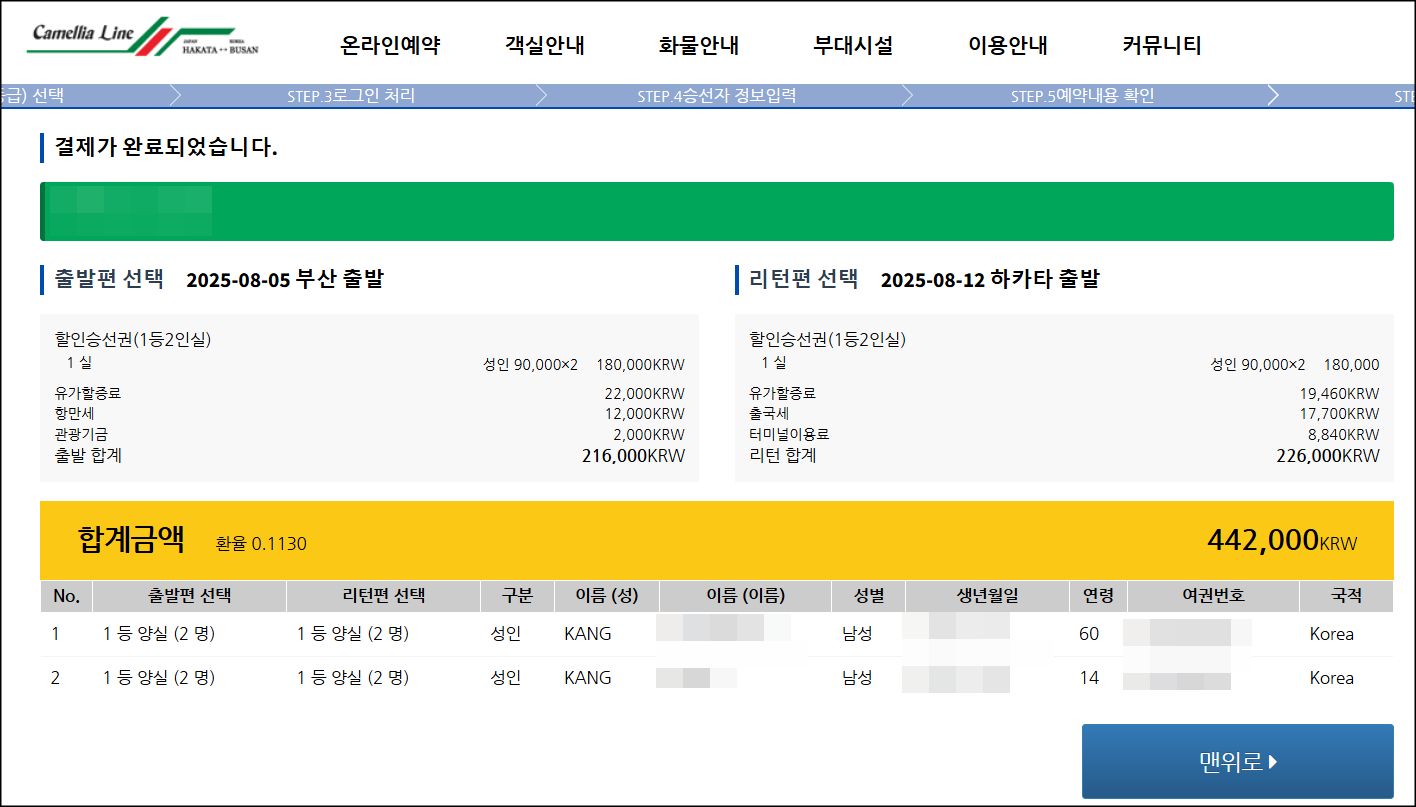Click the 생년월일 column header

point(987,596)
